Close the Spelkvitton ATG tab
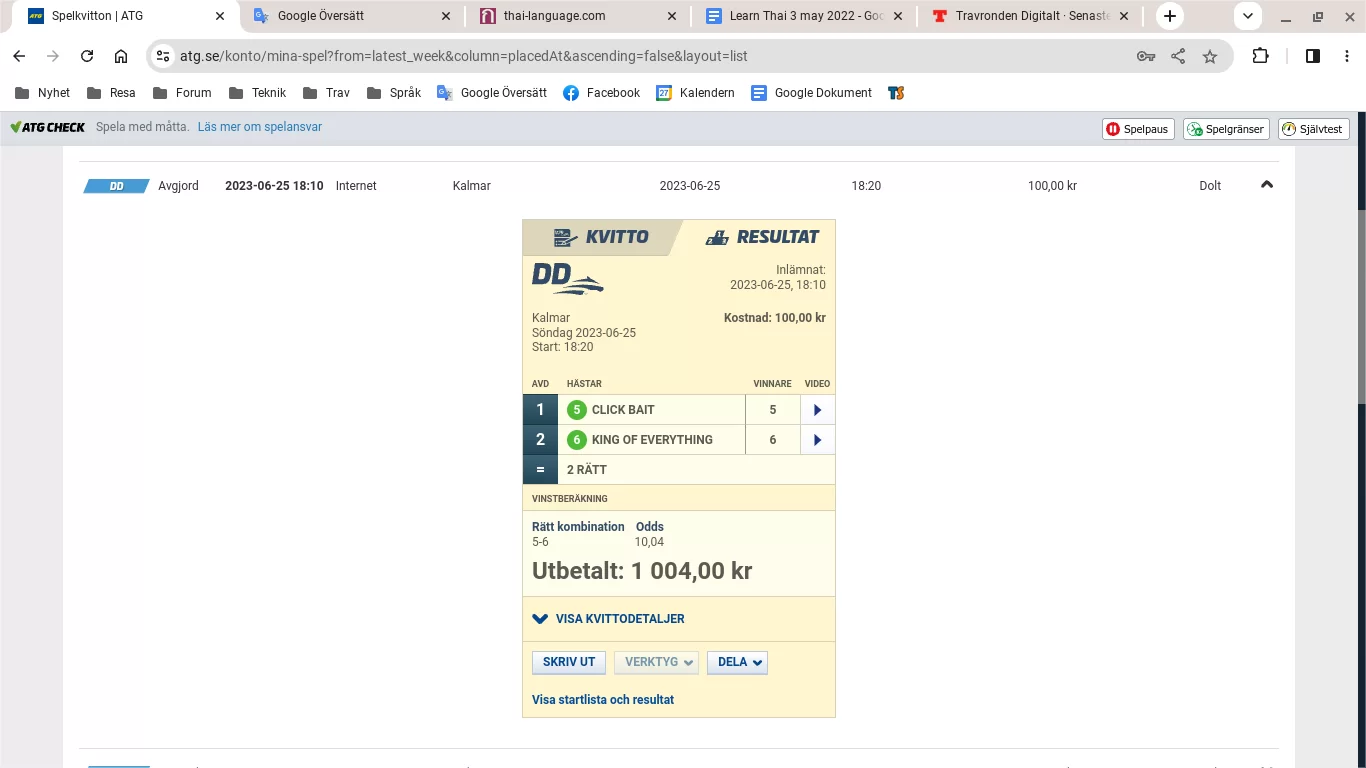Viewport: 1366px width, 768px height. click(x=220, y=16)
